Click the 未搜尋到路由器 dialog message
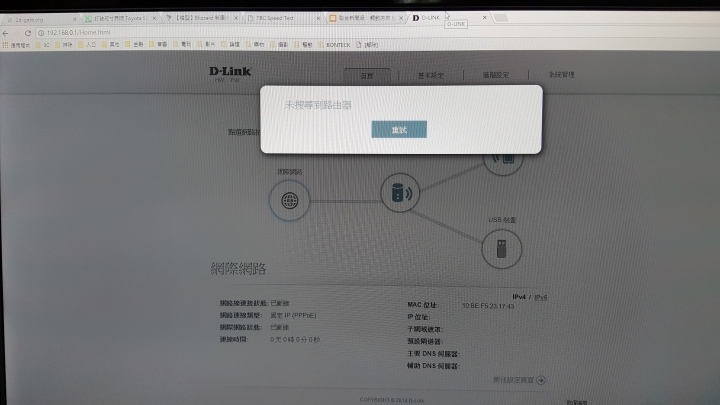 [318, 105]
